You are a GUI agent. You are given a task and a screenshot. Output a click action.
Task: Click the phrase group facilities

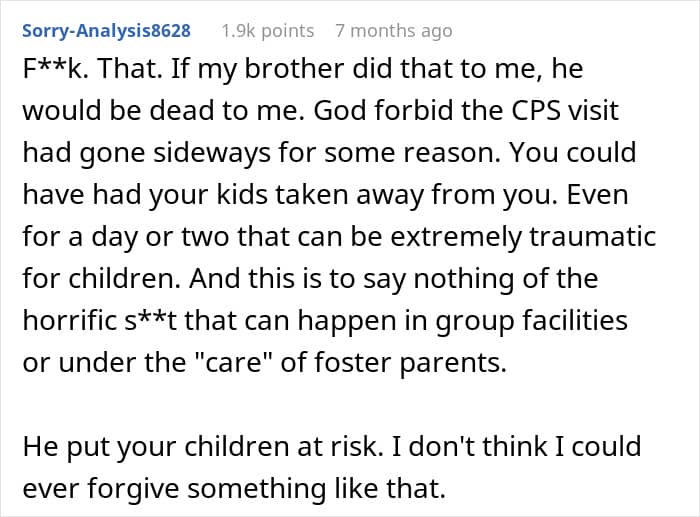[532, 321]
